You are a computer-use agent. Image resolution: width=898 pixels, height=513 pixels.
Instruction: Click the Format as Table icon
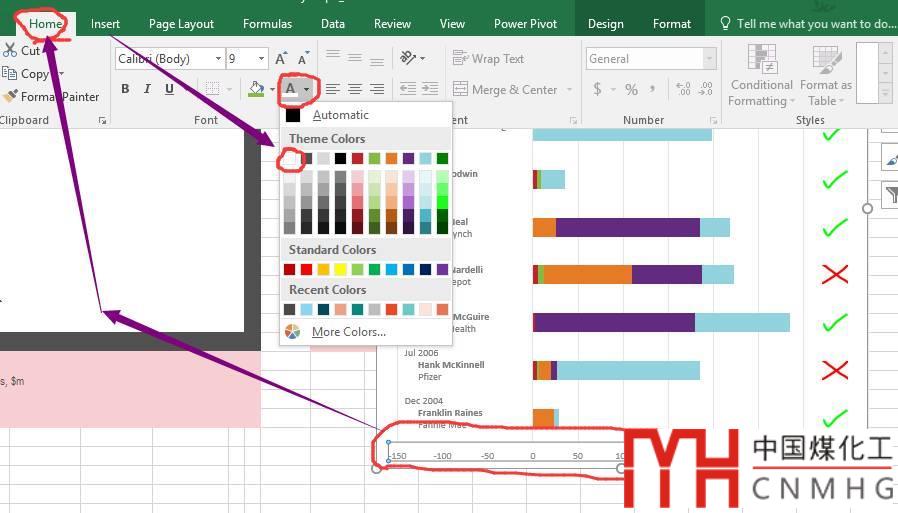tap(826, 75)
